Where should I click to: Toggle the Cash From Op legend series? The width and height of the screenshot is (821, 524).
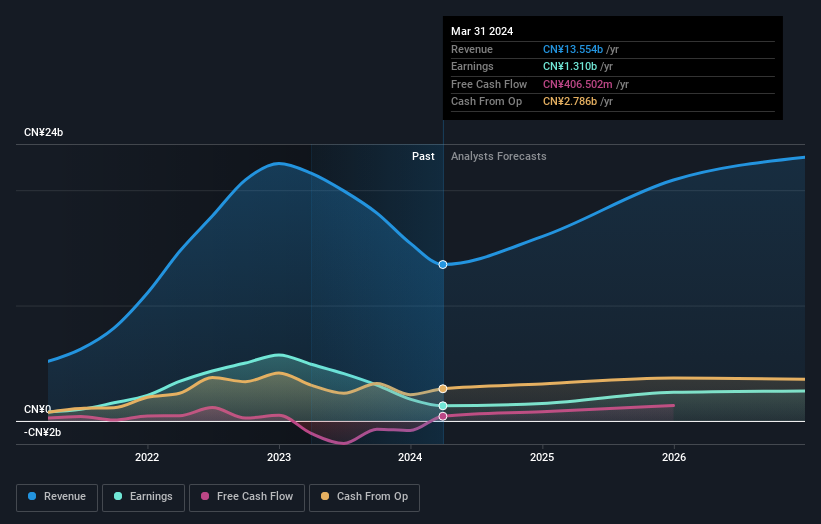tap(364, 497)
